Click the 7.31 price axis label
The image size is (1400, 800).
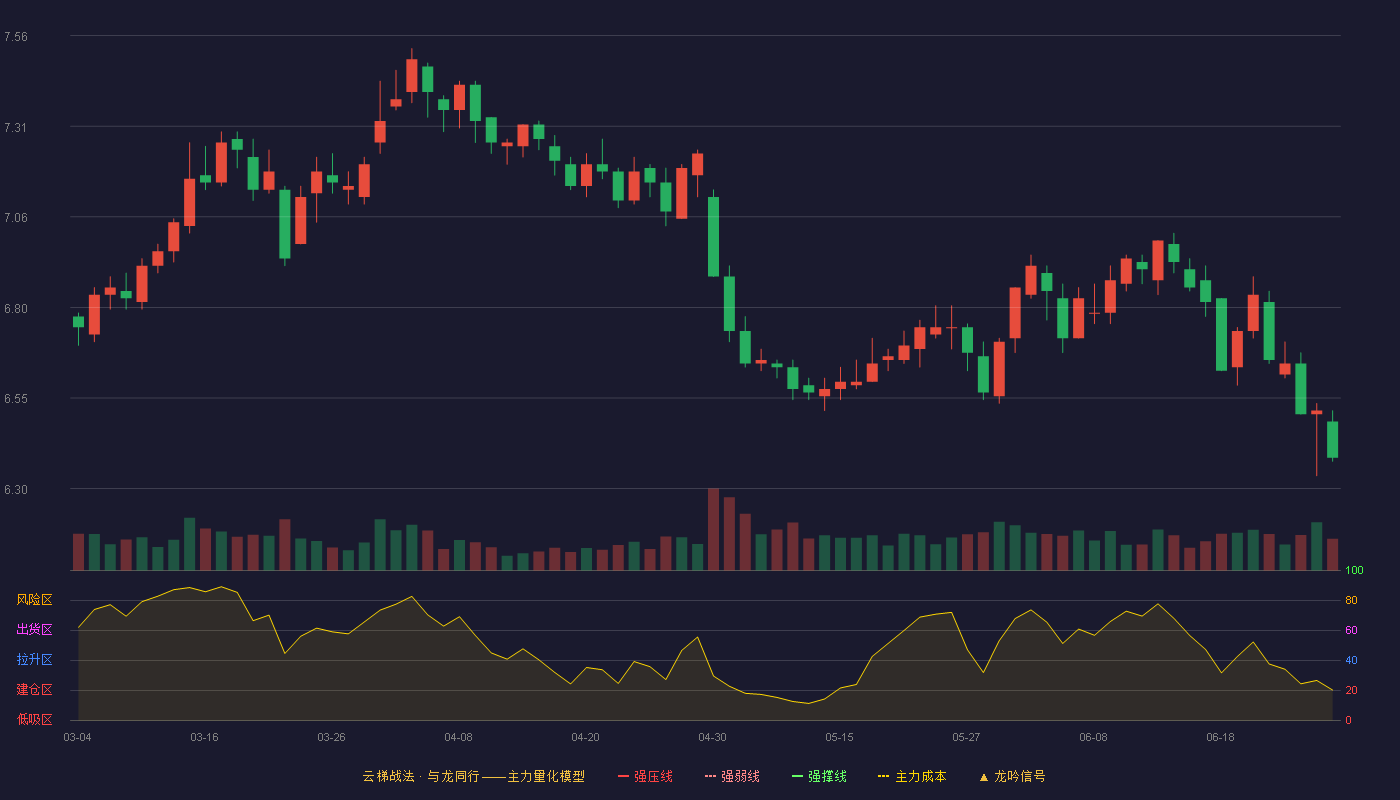click(x=16, y=128)
